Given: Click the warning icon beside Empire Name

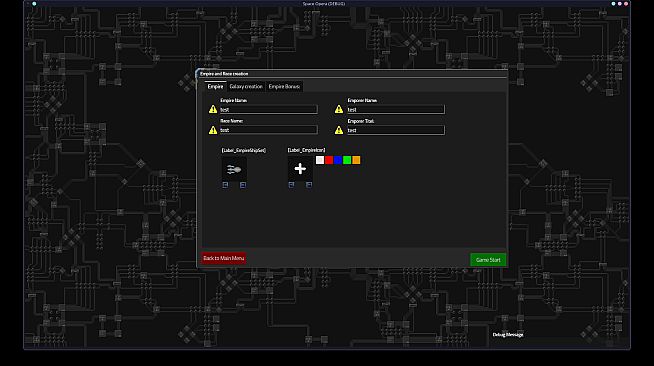Looking at the screenshot, I should pos(213,109).
